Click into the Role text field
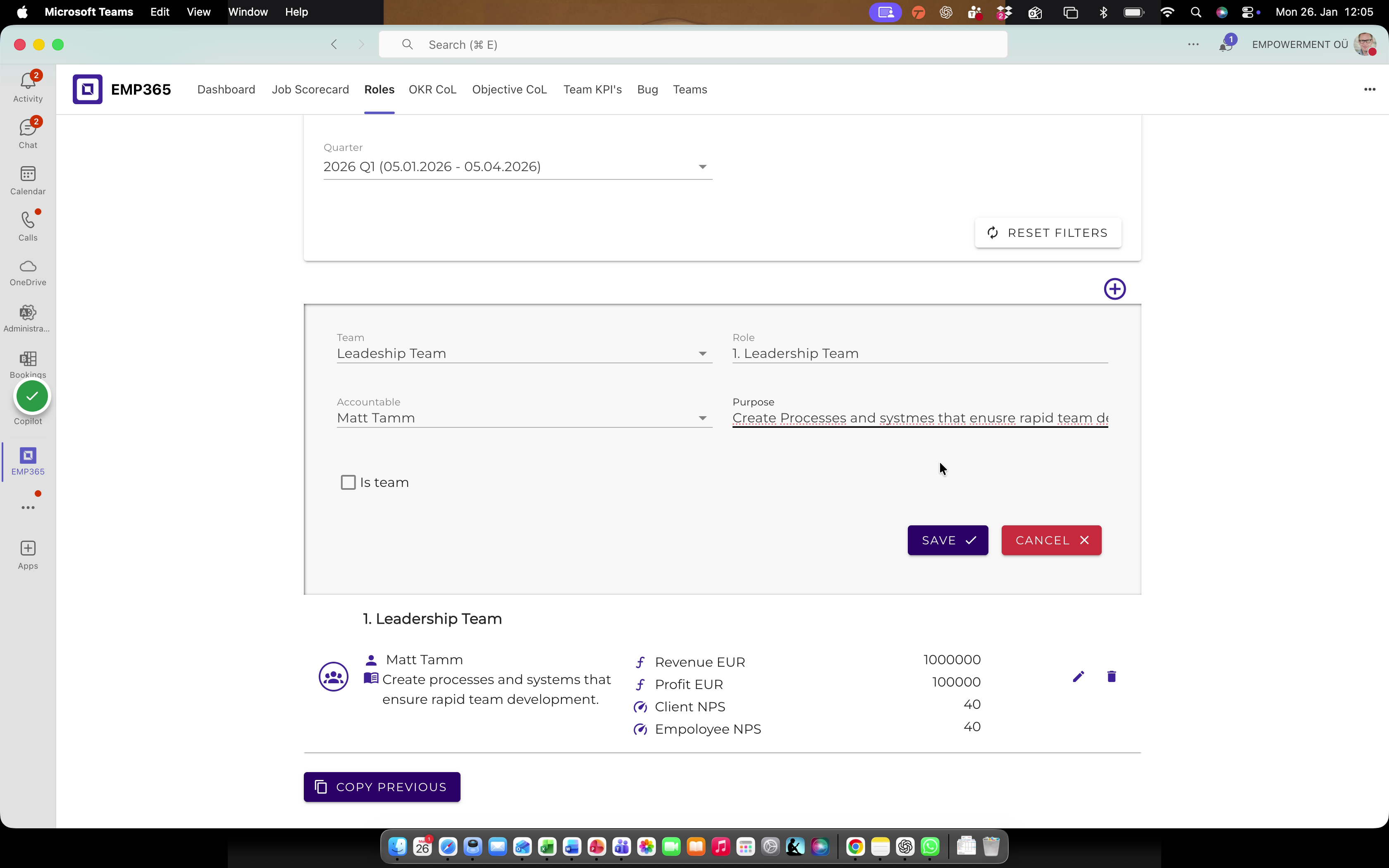The height and width of the screenshot is (868, 1389). [x=919, y=354]
